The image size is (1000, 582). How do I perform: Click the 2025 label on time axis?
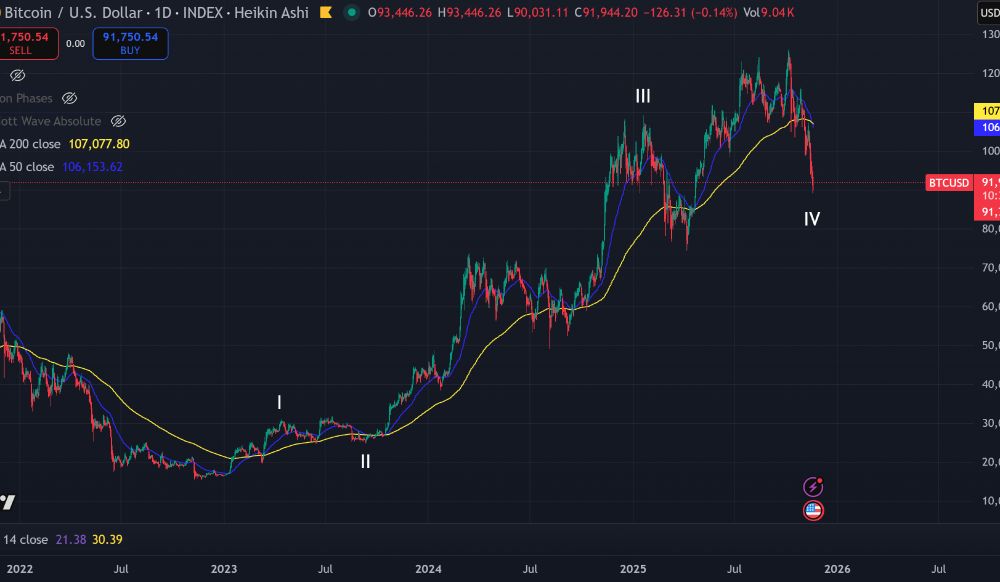(x=633, y=569)
